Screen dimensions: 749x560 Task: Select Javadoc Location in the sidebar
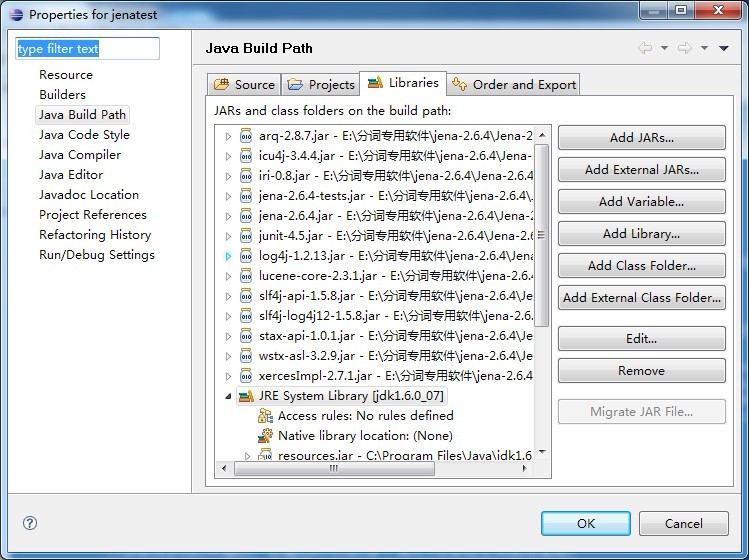(89, 195)
